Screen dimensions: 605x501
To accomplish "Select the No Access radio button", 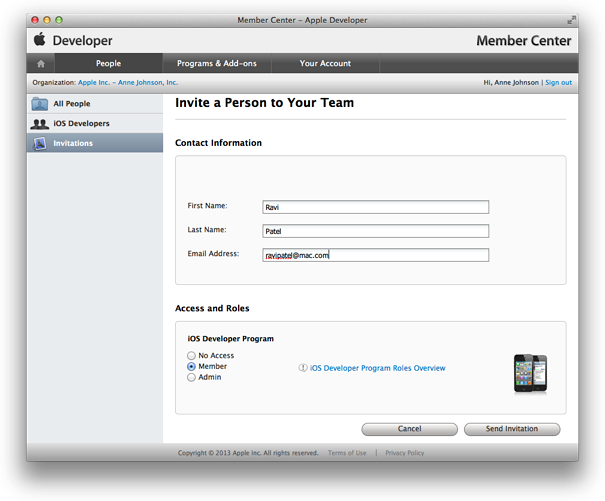I will coord(191,355).
